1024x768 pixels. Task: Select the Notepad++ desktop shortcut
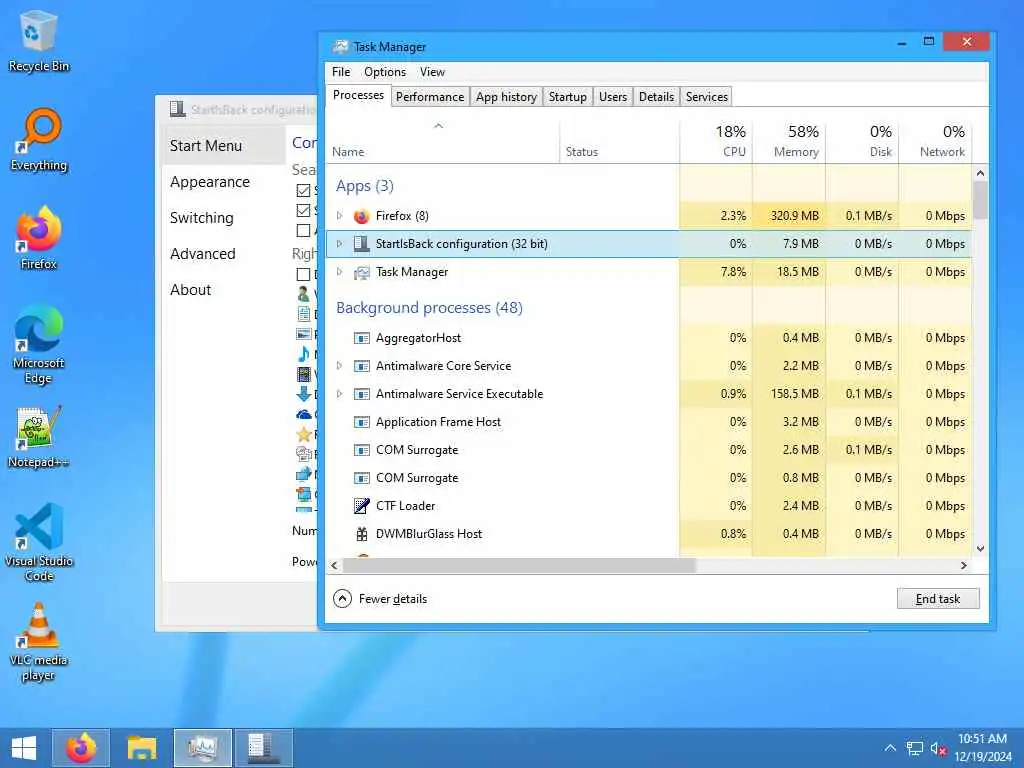point(39,438)
